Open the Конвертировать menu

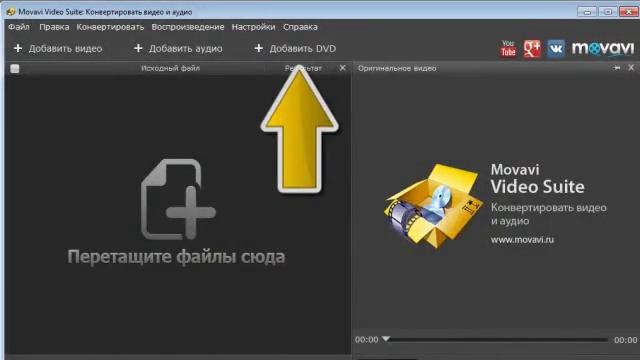(110, 27)
